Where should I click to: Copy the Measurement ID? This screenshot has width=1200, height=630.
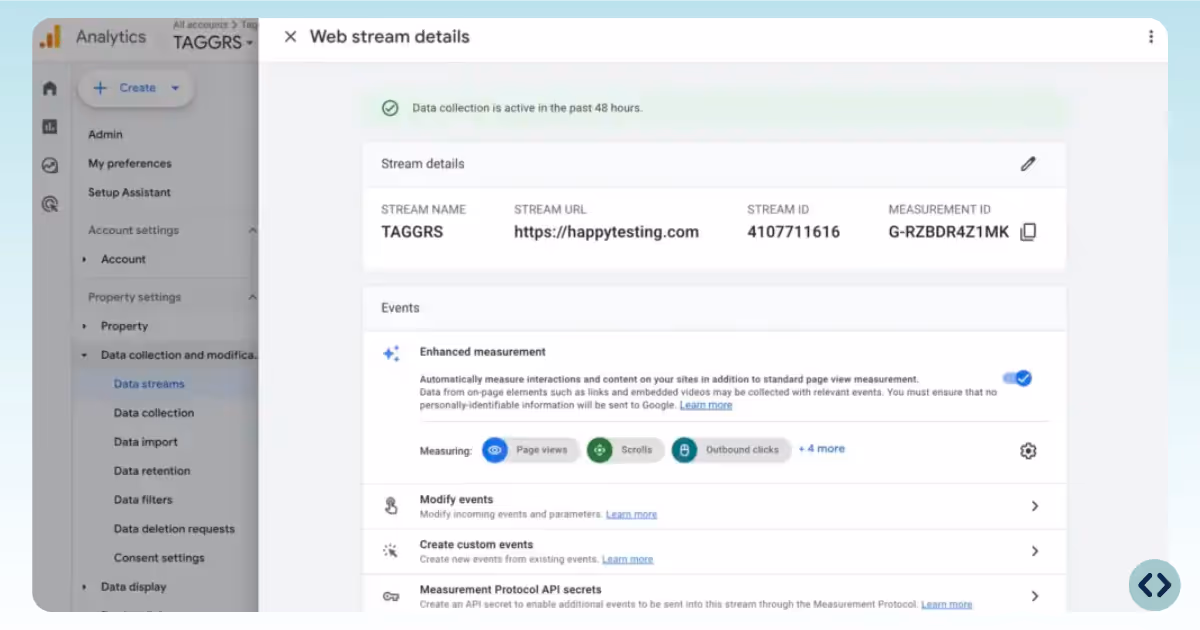coord(1028,232)
